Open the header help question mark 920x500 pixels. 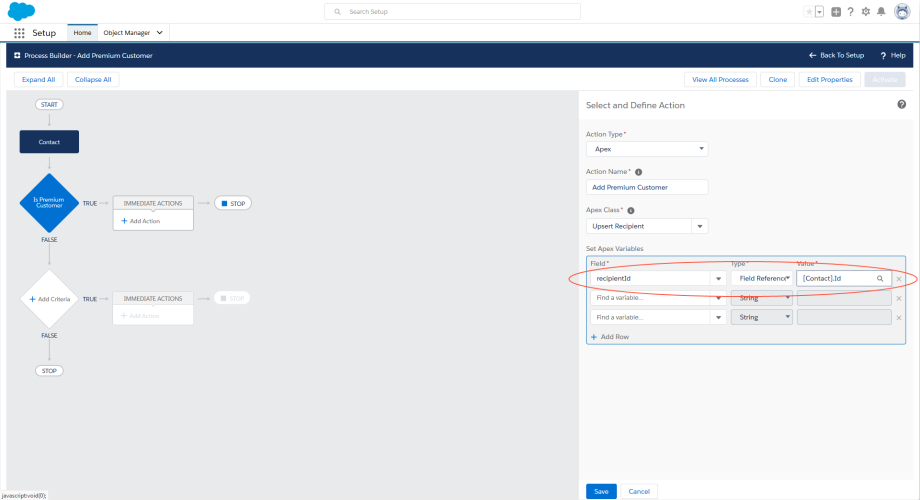tap(851, 12)
